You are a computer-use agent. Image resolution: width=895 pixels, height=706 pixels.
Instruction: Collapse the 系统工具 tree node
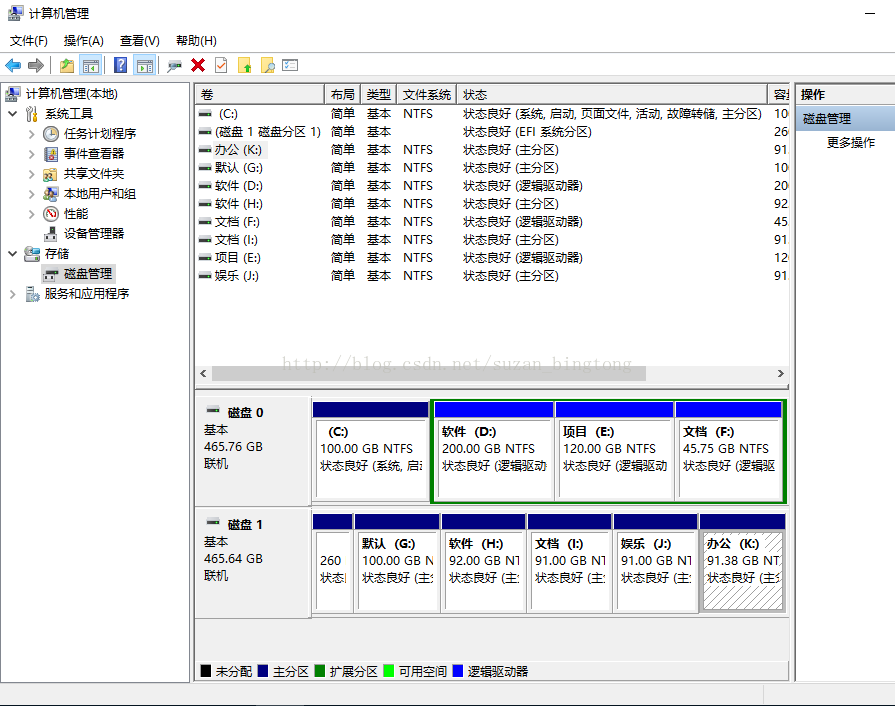click(x=13, y=114)
